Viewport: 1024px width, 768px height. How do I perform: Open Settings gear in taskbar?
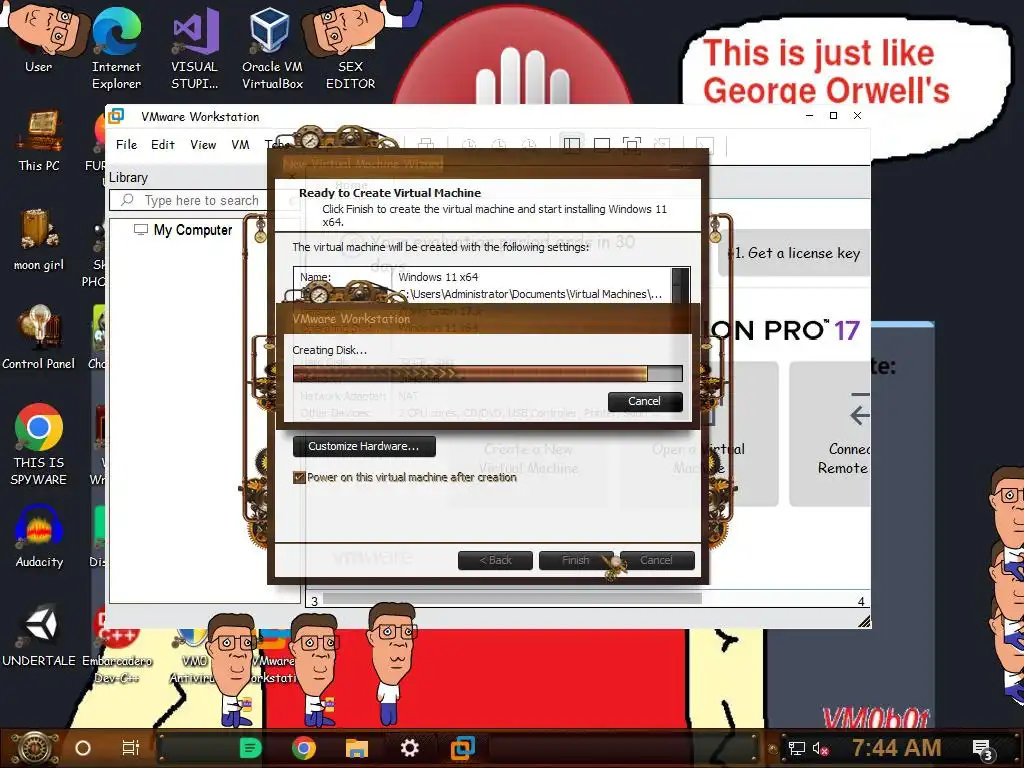(x=409, y=748)
